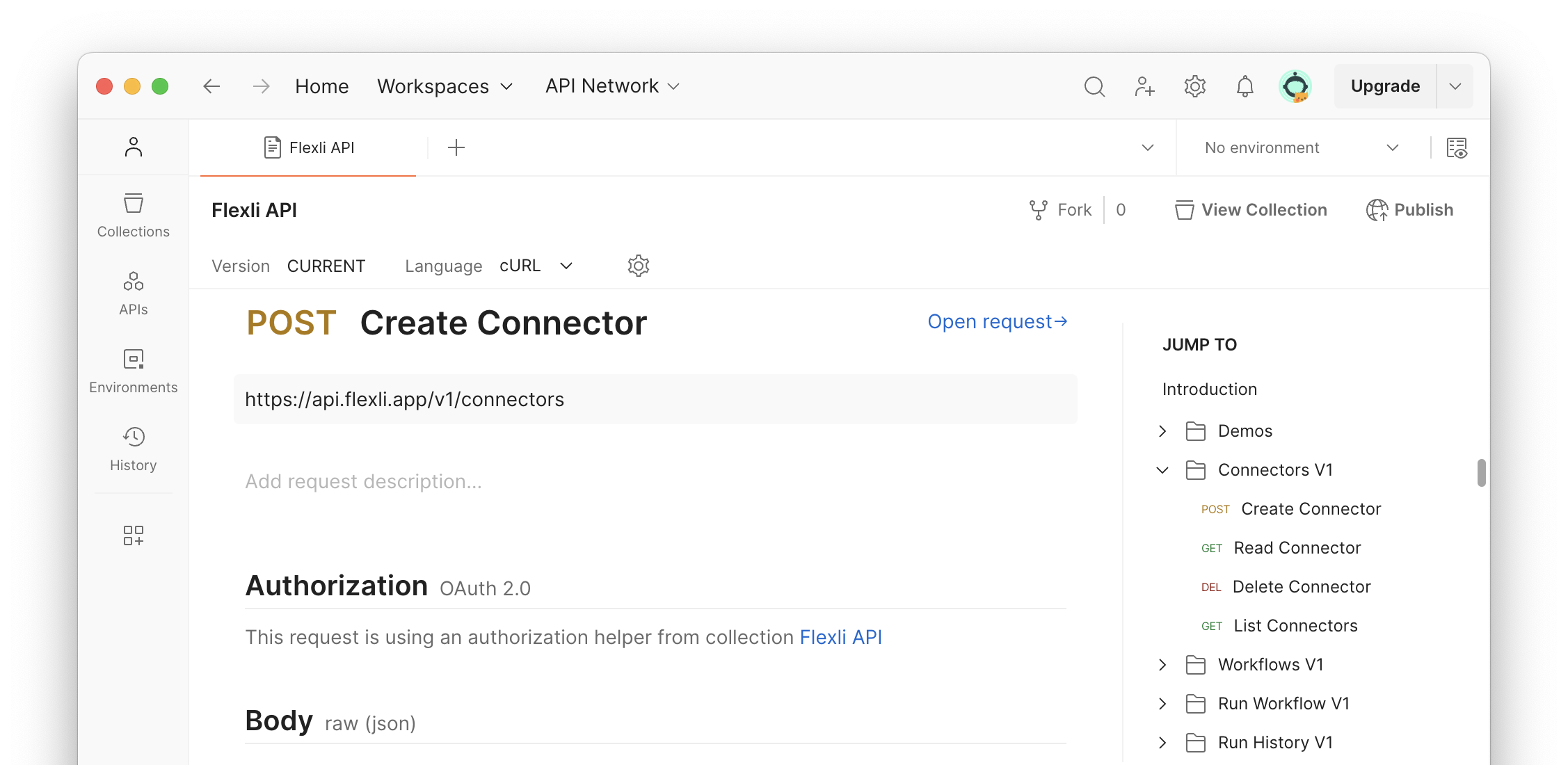This screenshot has height=765, width=1568.
Task: Jump to Introduction section
Action: 1210,389
